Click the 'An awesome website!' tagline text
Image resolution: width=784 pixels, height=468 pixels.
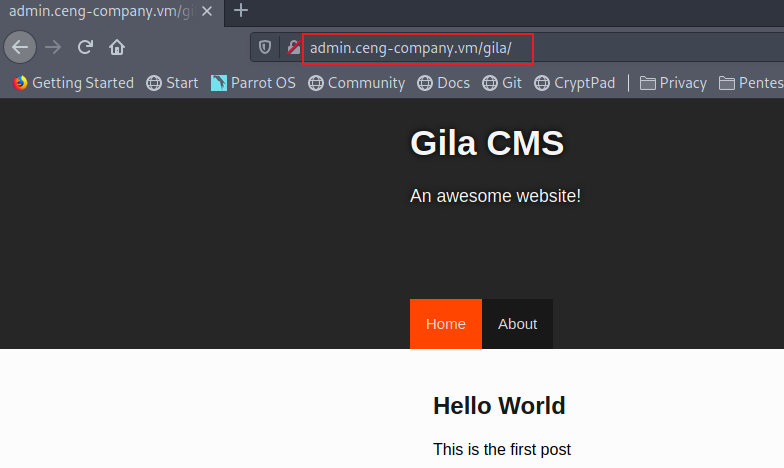[x=496, y=196]
